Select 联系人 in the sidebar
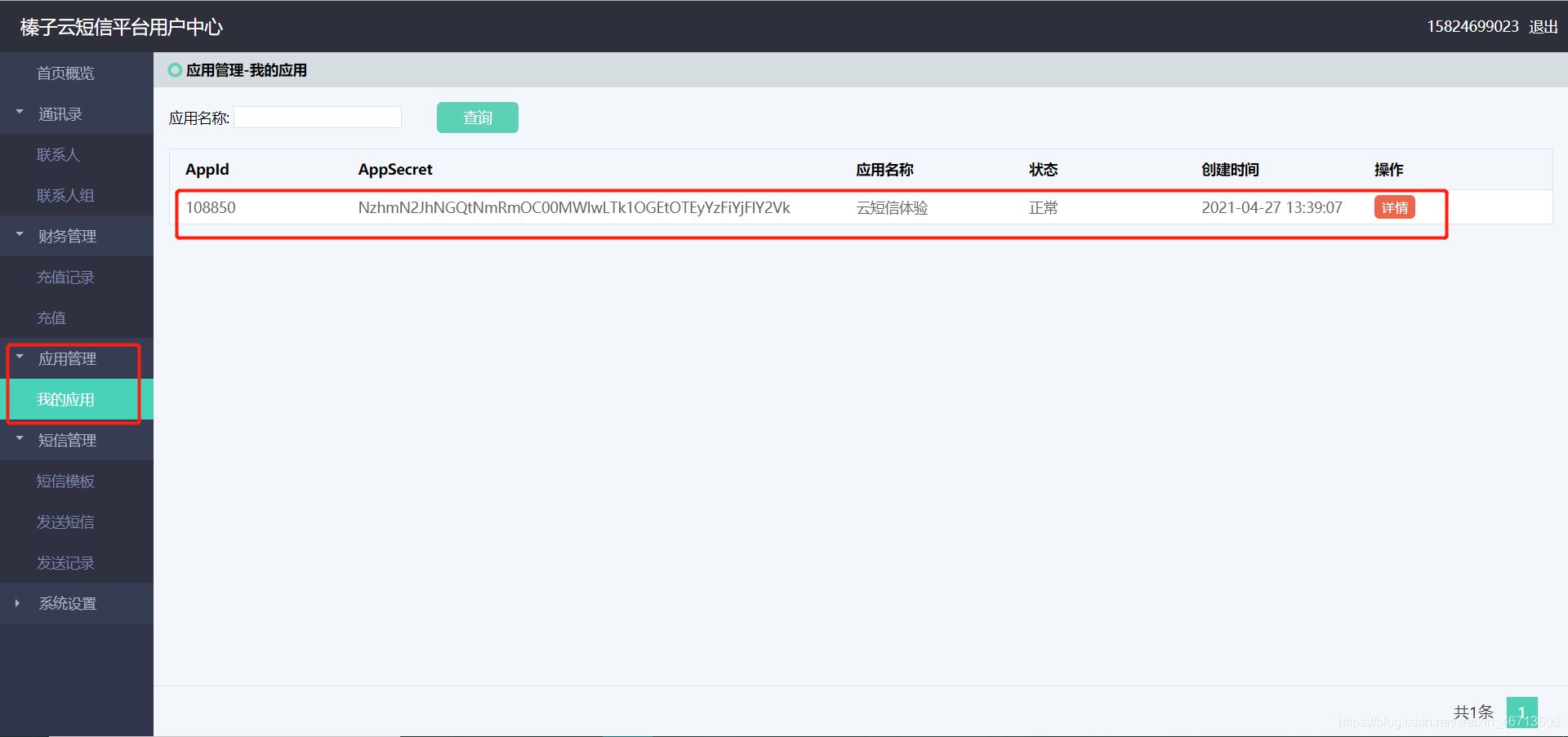 point(58,154)
